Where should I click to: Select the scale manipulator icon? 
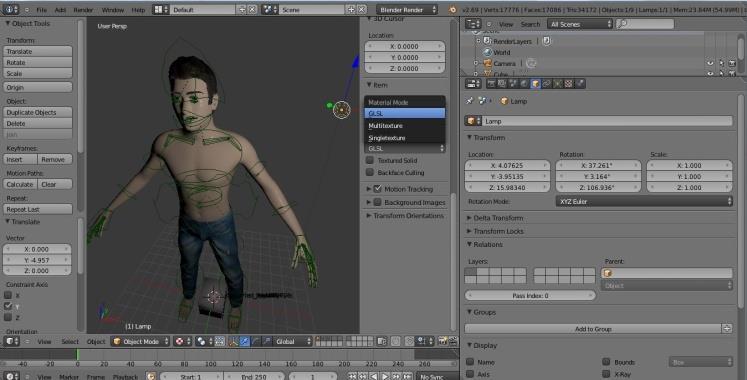pyautogui.click(x=266, y=341)
